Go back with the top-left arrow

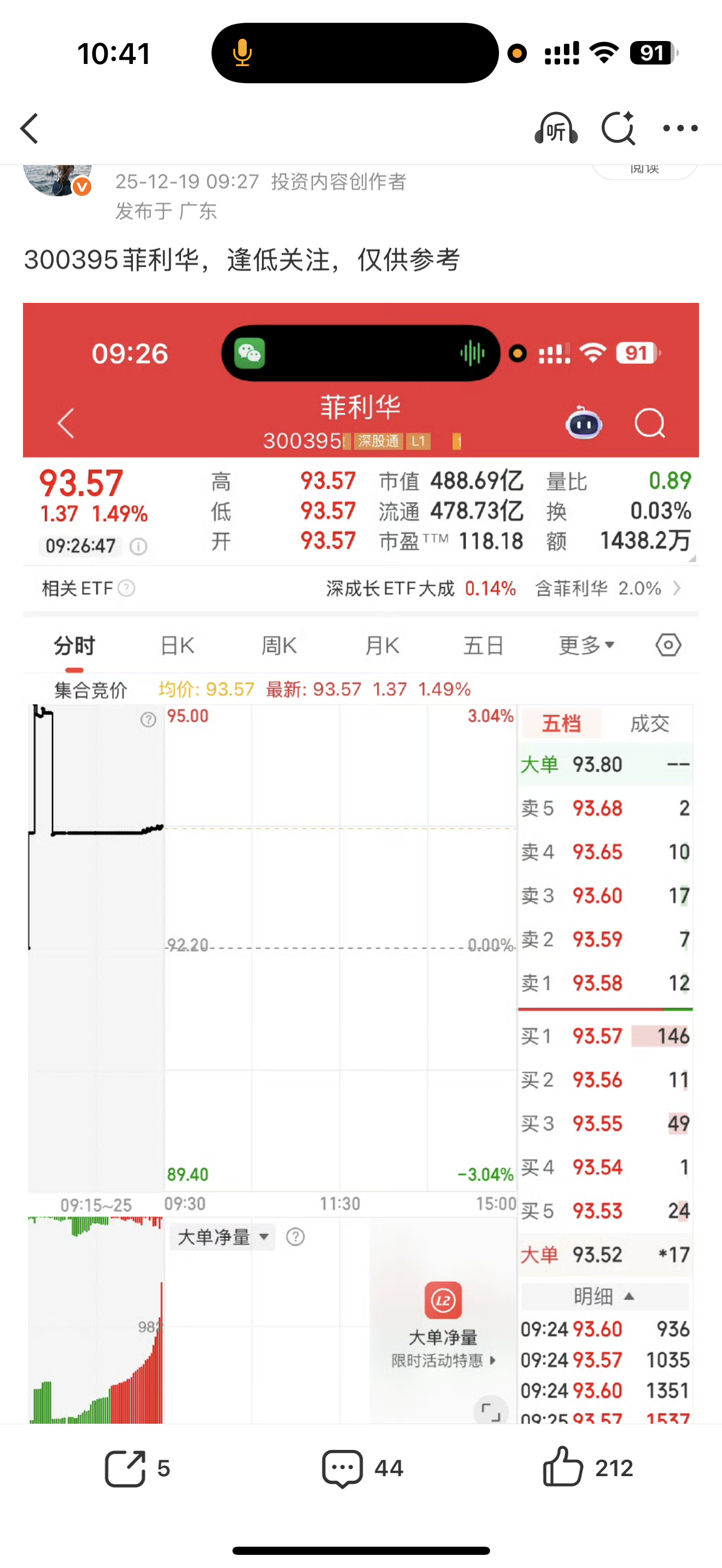point(29,128)
